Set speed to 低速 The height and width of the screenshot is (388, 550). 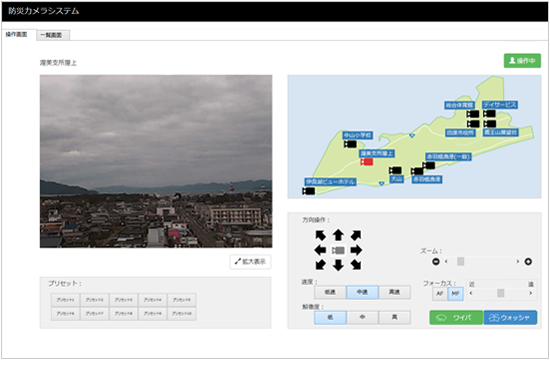[x=330, y=292]
